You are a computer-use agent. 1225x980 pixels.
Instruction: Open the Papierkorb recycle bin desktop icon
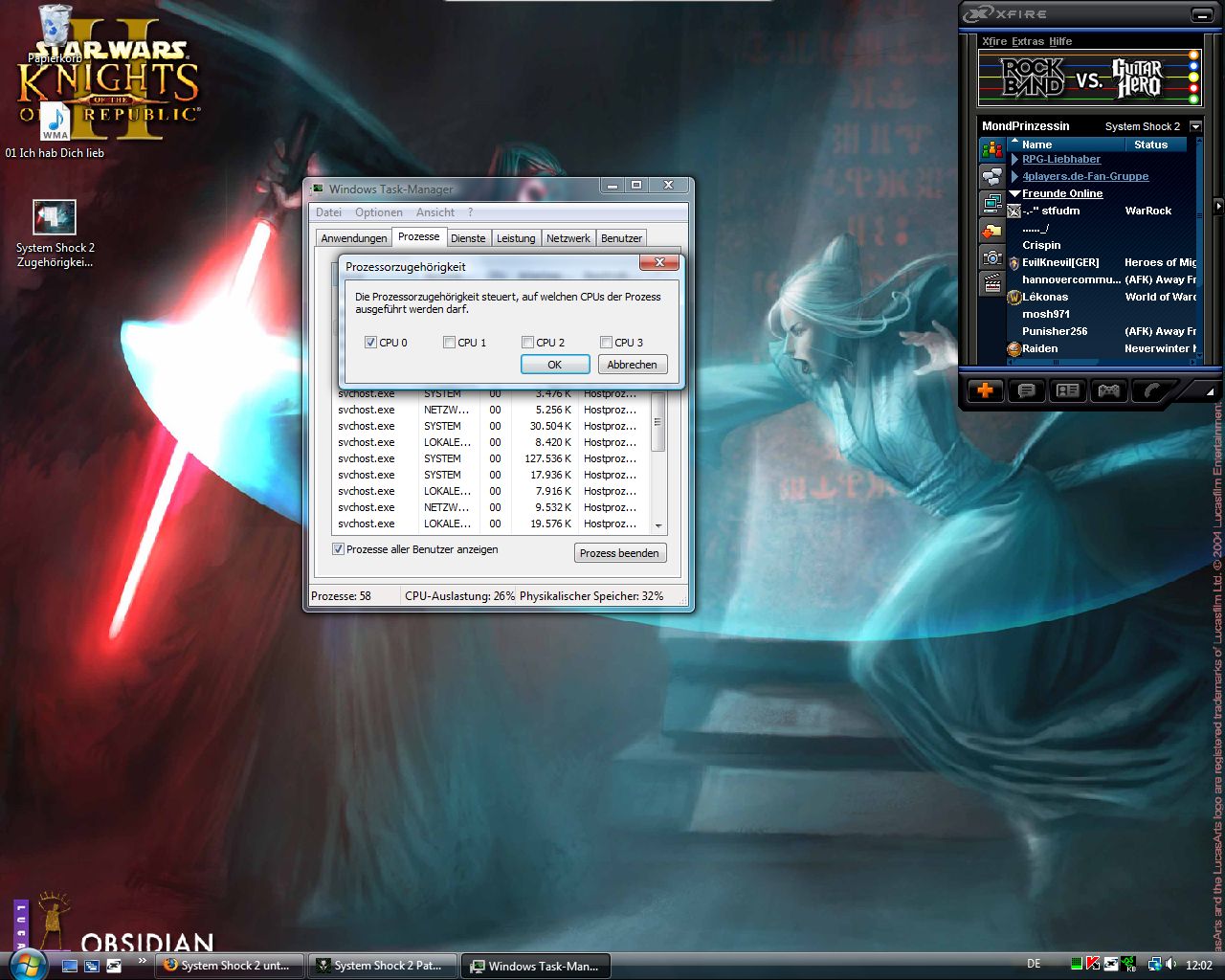(56, 33)
